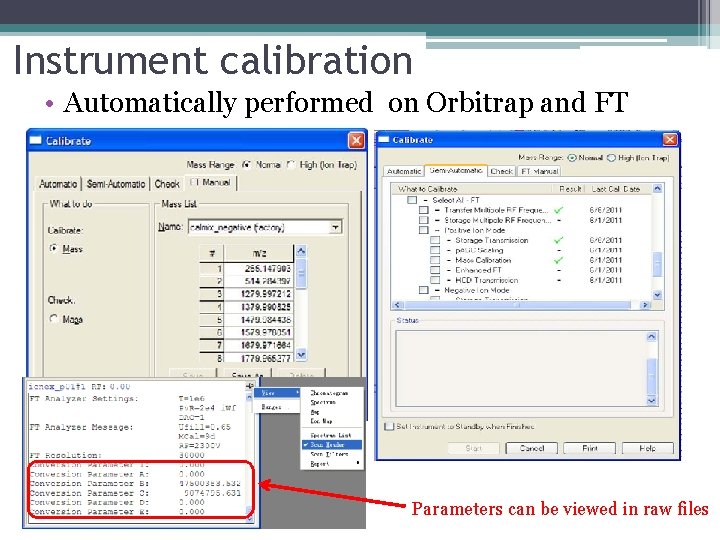Viewport: 720px width, 540px height.
Task: Click the green checkmark for Transfer Multipole RF
Action: pyautogui.click(x=558, y=210)
